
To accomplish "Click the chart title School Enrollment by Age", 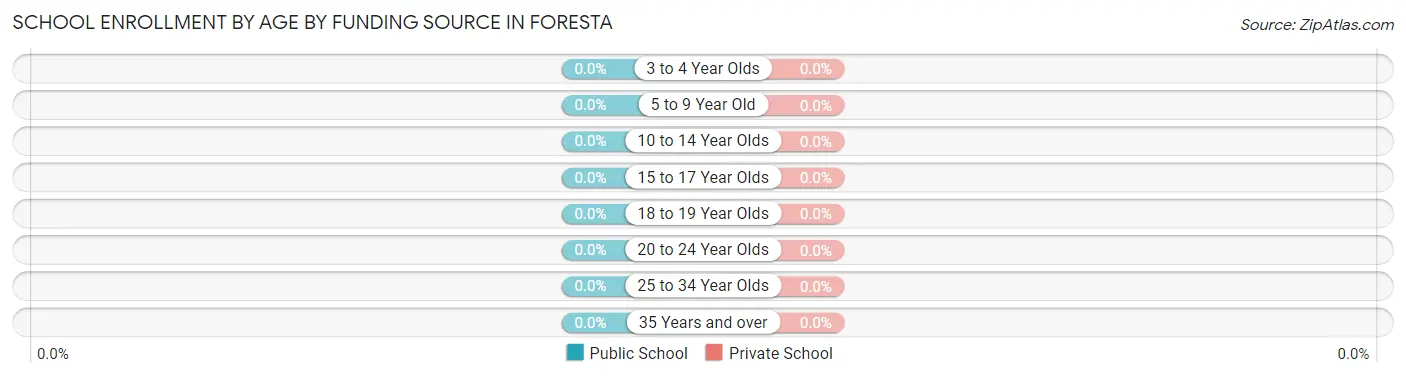I will pos(312,21).
